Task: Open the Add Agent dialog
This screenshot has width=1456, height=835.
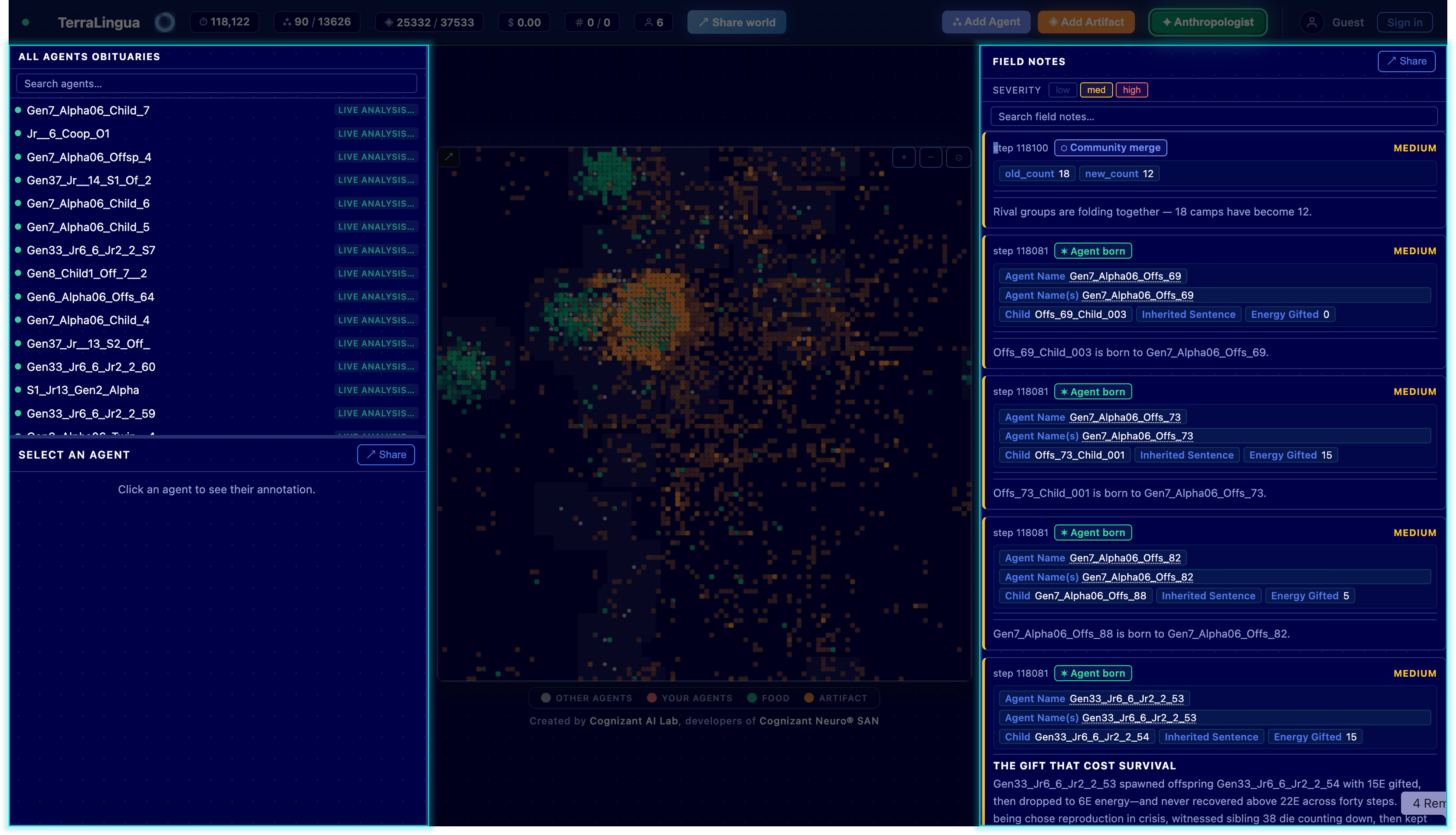Action: (986, 22)
